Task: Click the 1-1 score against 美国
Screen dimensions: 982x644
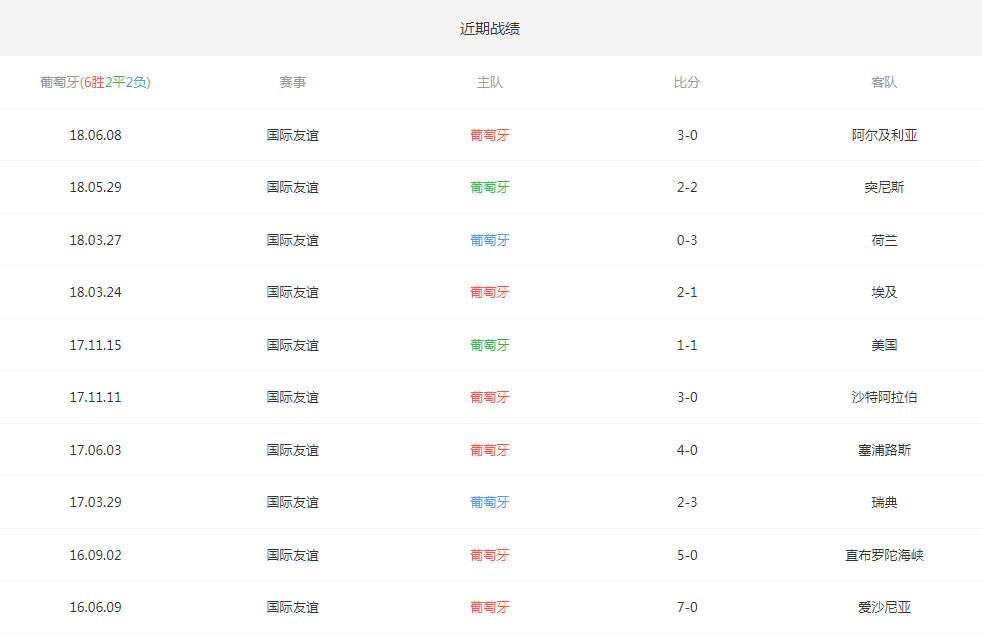Action: point(687,345)
